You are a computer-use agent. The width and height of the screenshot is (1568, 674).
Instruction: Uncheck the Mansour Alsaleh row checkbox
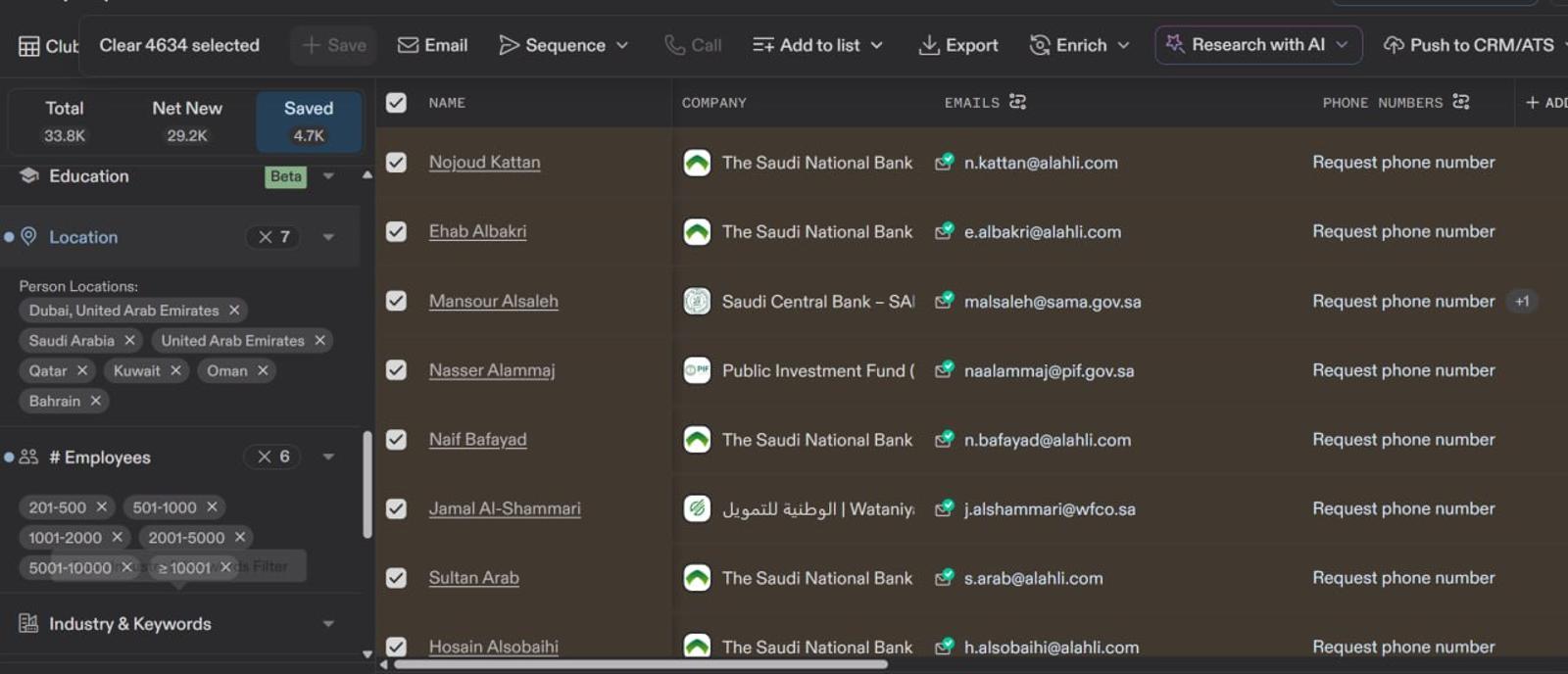click(x=396, y=301)
